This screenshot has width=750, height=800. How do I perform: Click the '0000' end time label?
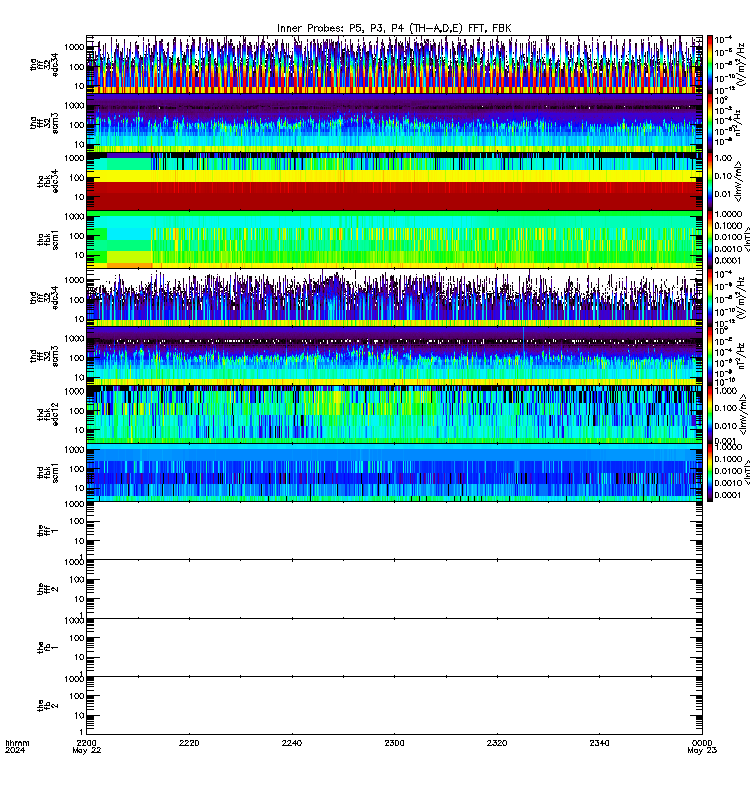pos(702,743)
